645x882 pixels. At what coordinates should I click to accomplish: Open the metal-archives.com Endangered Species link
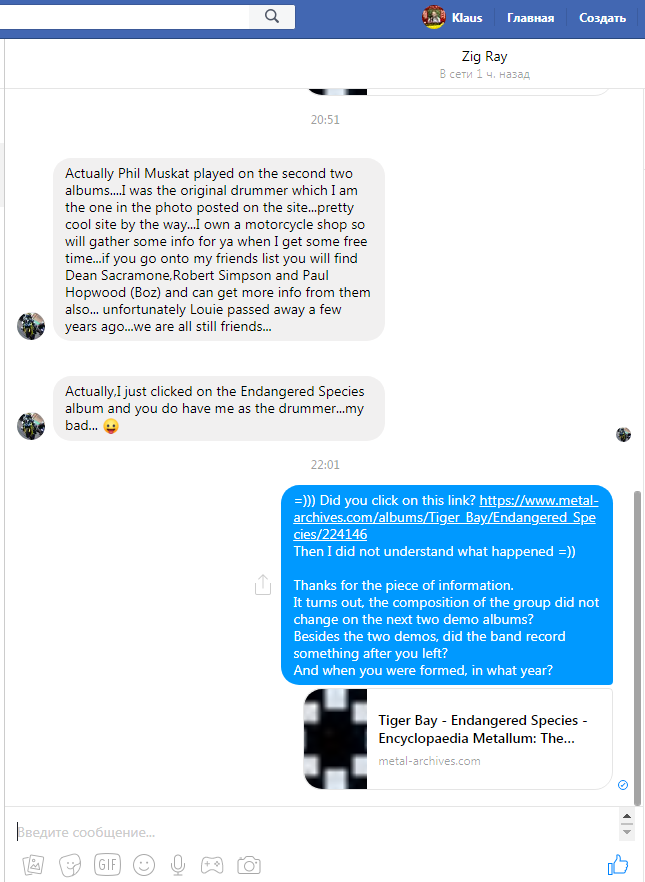(445, 517)
